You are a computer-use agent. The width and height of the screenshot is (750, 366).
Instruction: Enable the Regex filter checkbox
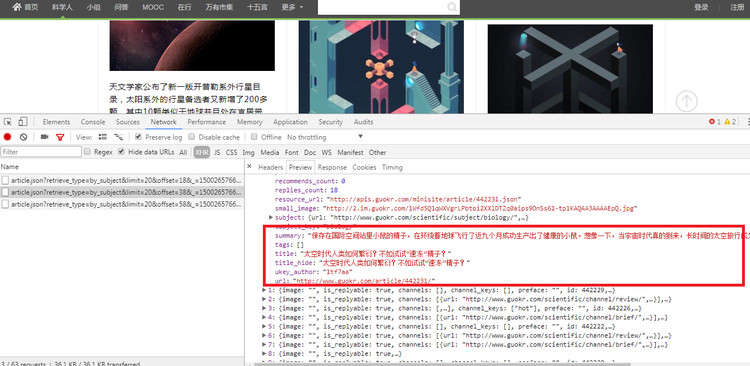click(87, 152)
